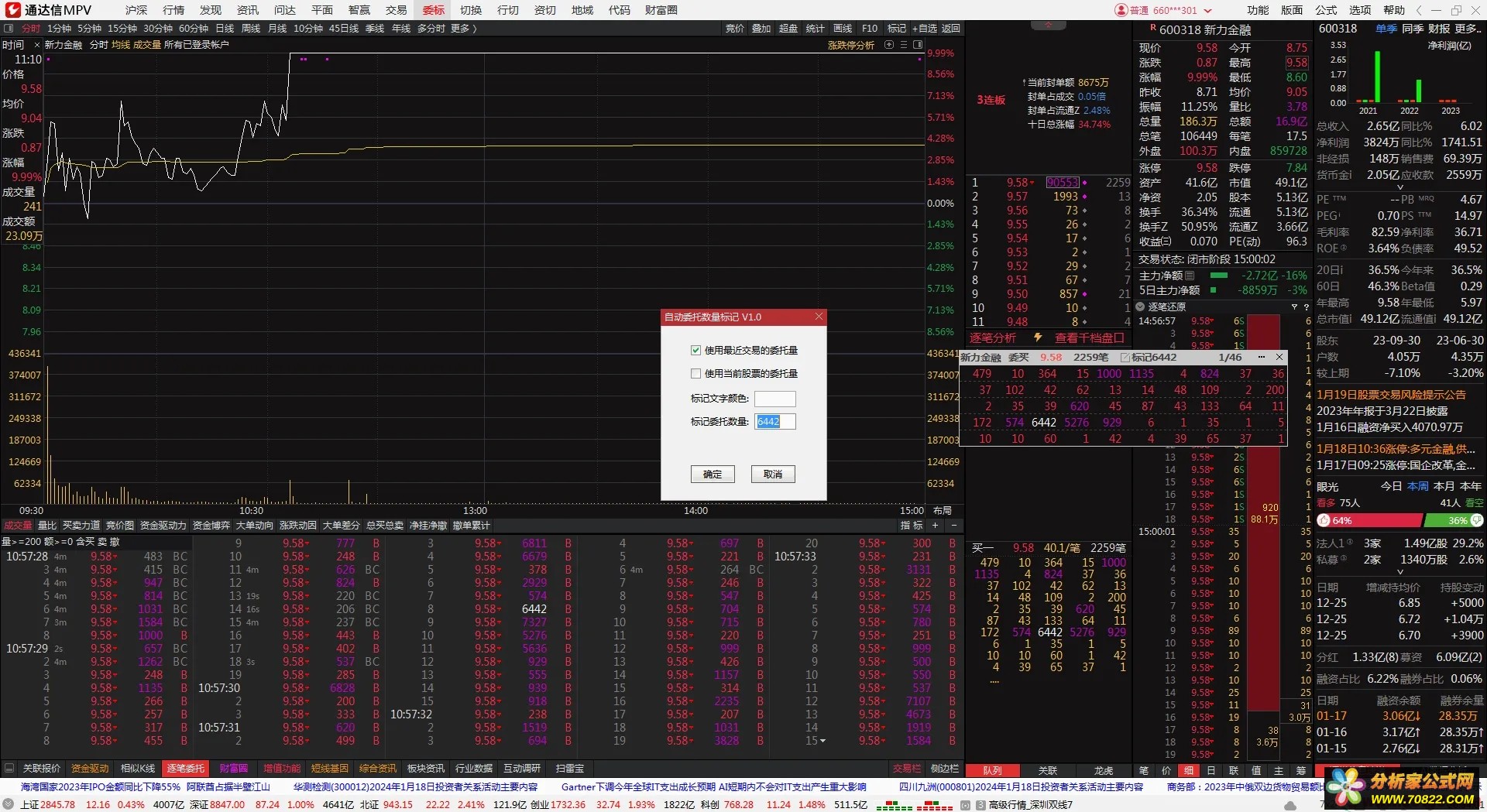Collapse the red chevron tab above order book
The height and width of the screenshot is (812, 1487).
point(1049,26)
